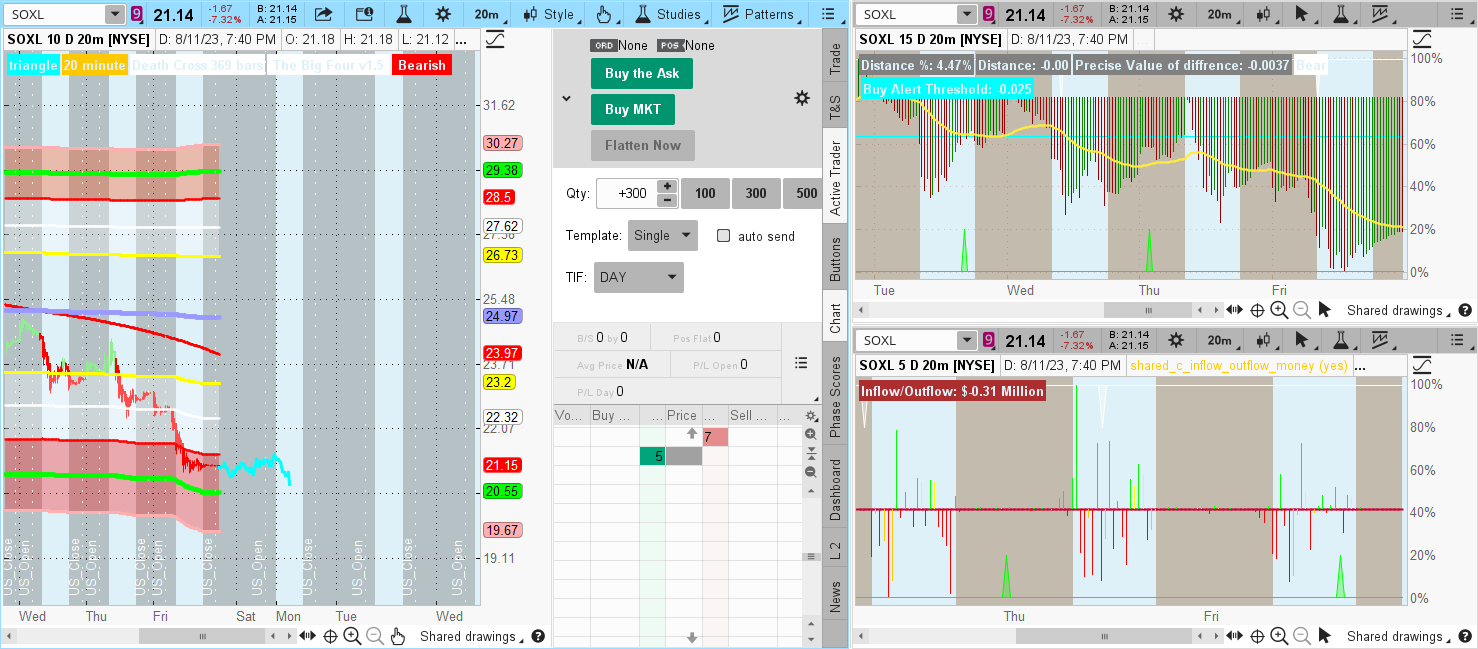Open chart settings gear in the left chart toolbar
Image resolution: width=1478 pixels, height=649 pixels.
point(443,14)
